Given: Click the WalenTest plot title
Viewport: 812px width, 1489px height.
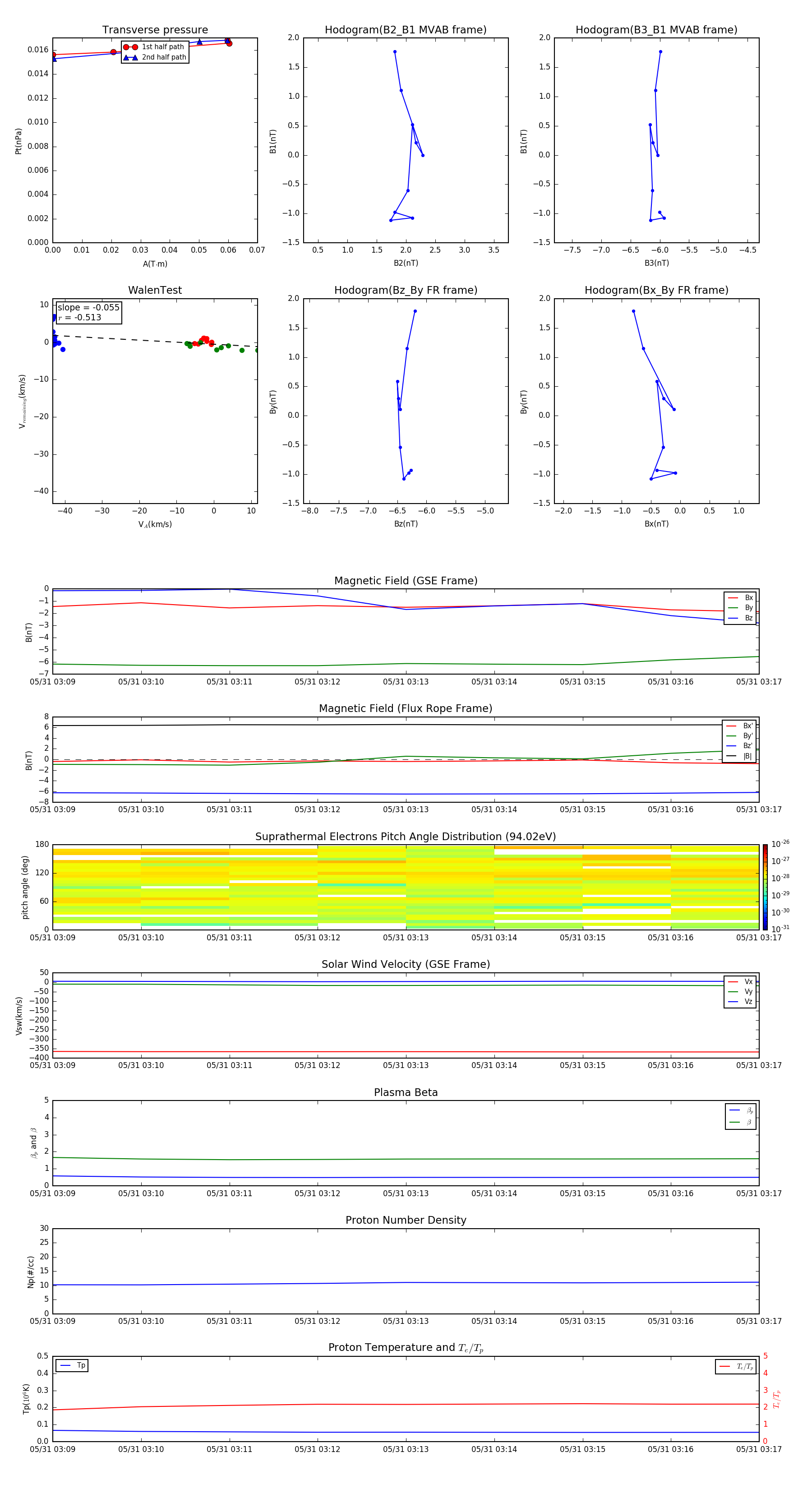Looking at the screenshot, I should [155, 290].
